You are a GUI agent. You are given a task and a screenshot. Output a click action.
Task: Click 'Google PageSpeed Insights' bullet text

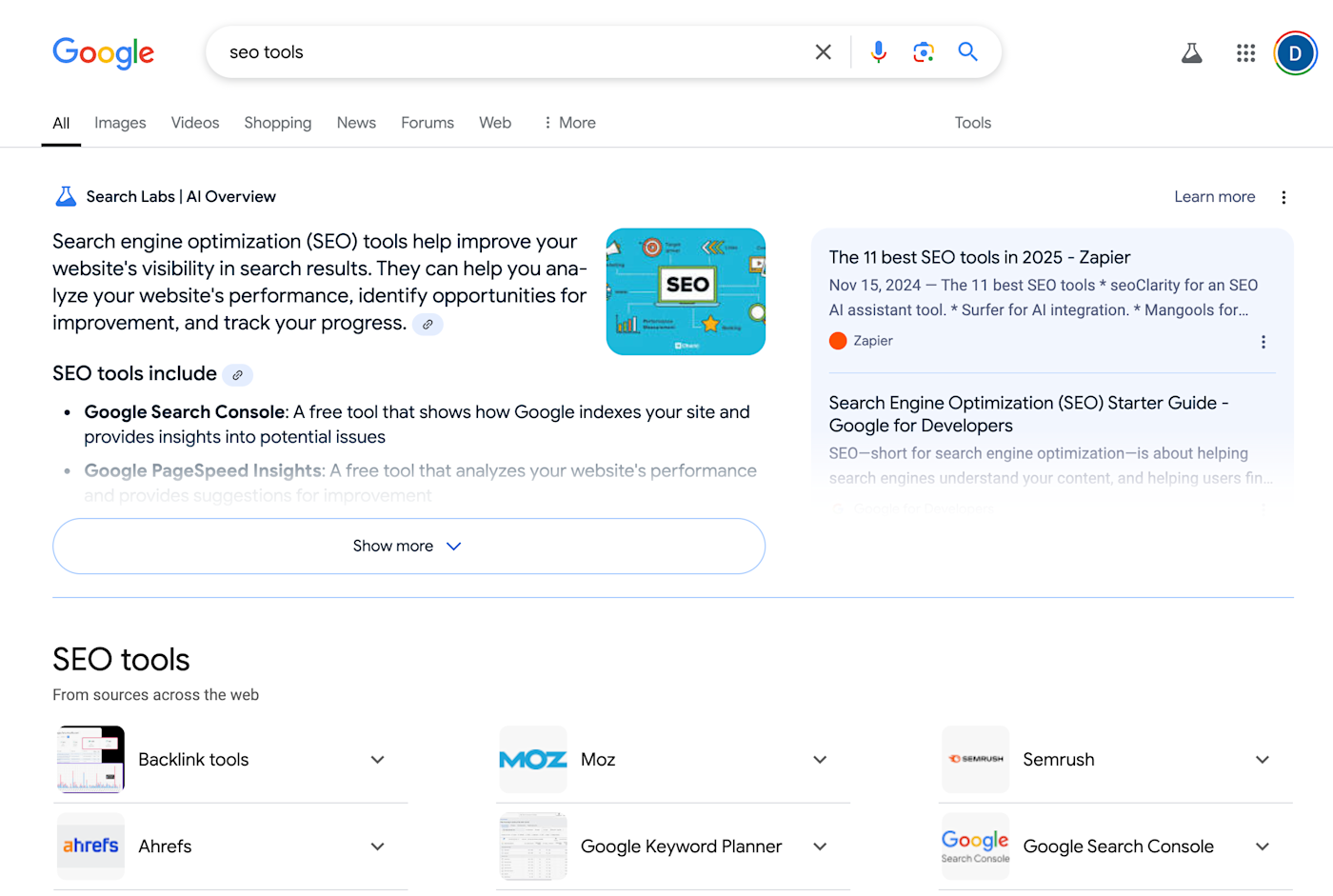pos(204,471)
